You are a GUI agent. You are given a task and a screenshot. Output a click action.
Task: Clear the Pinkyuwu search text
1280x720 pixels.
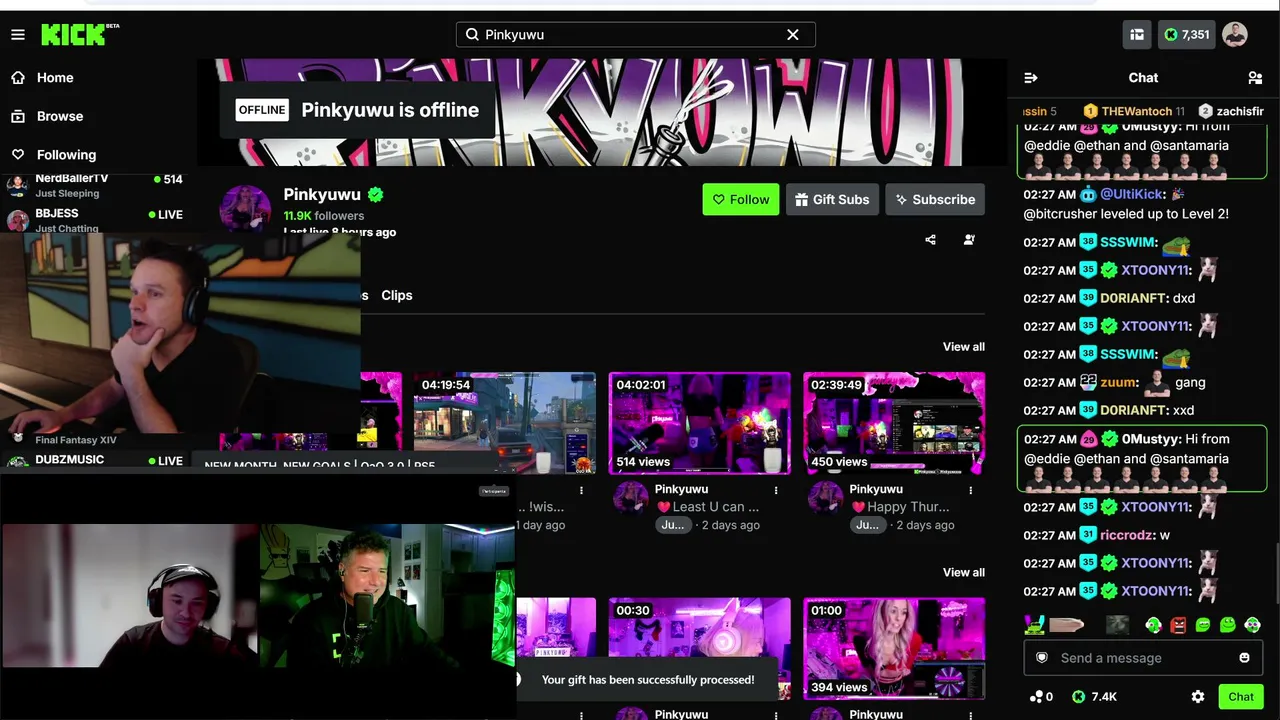point(793,35)
